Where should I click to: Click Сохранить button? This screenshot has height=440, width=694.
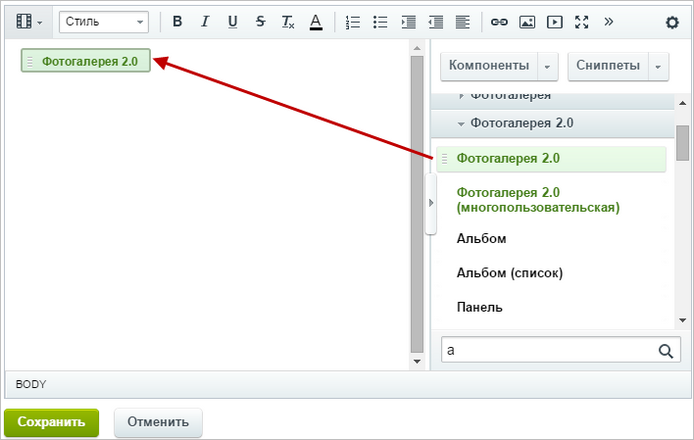tap(51, 422)
